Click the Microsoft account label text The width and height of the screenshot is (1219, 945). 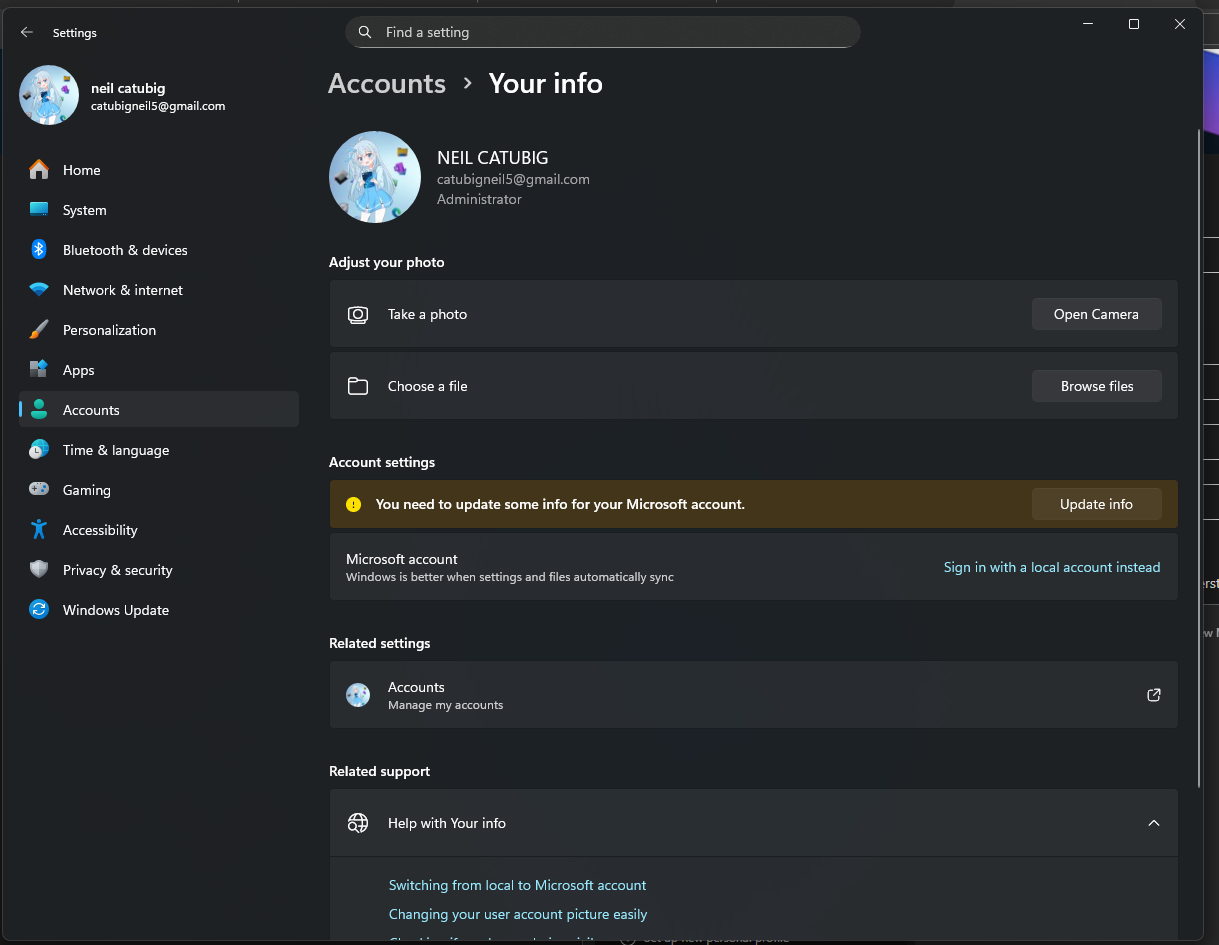pyautogui.click(x=402, y=559)
